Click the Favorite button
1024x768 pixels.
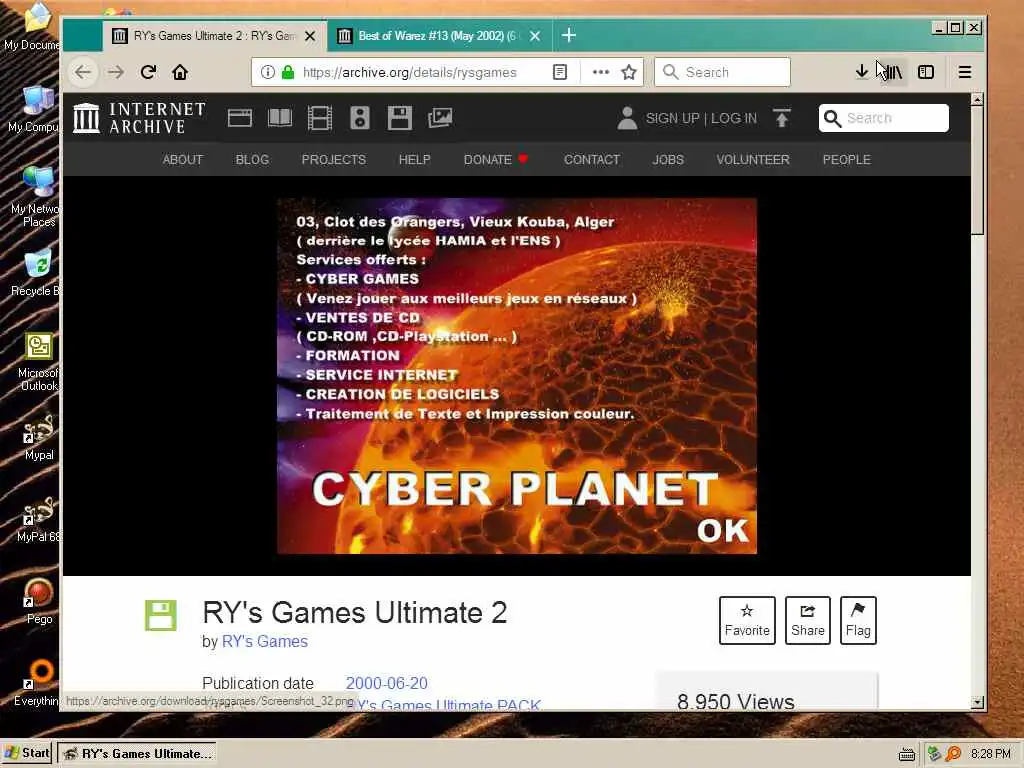pyautogui.click(x=747, y=620)
